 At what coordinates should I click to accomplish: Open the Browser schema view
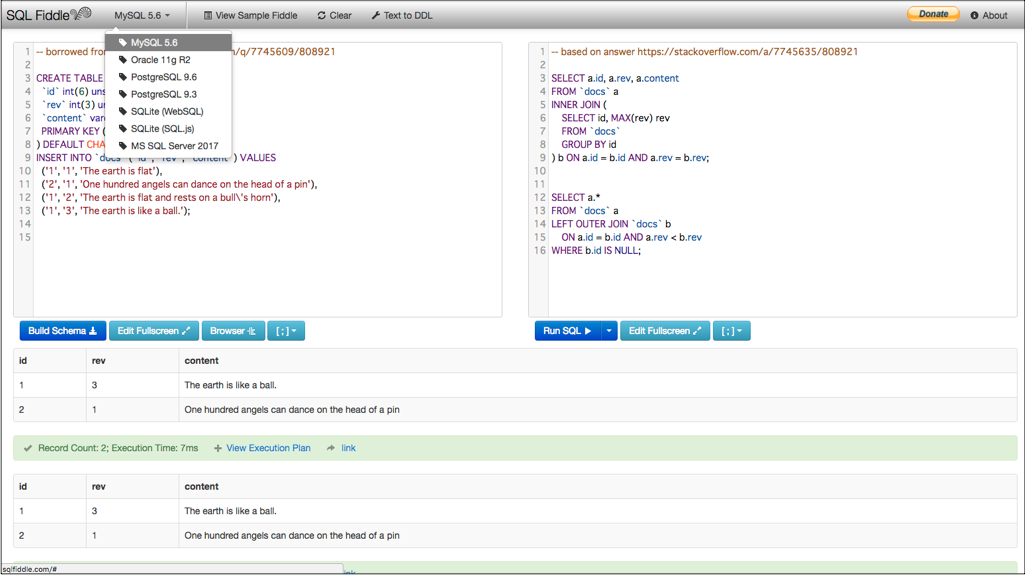[x=233, y=331]
